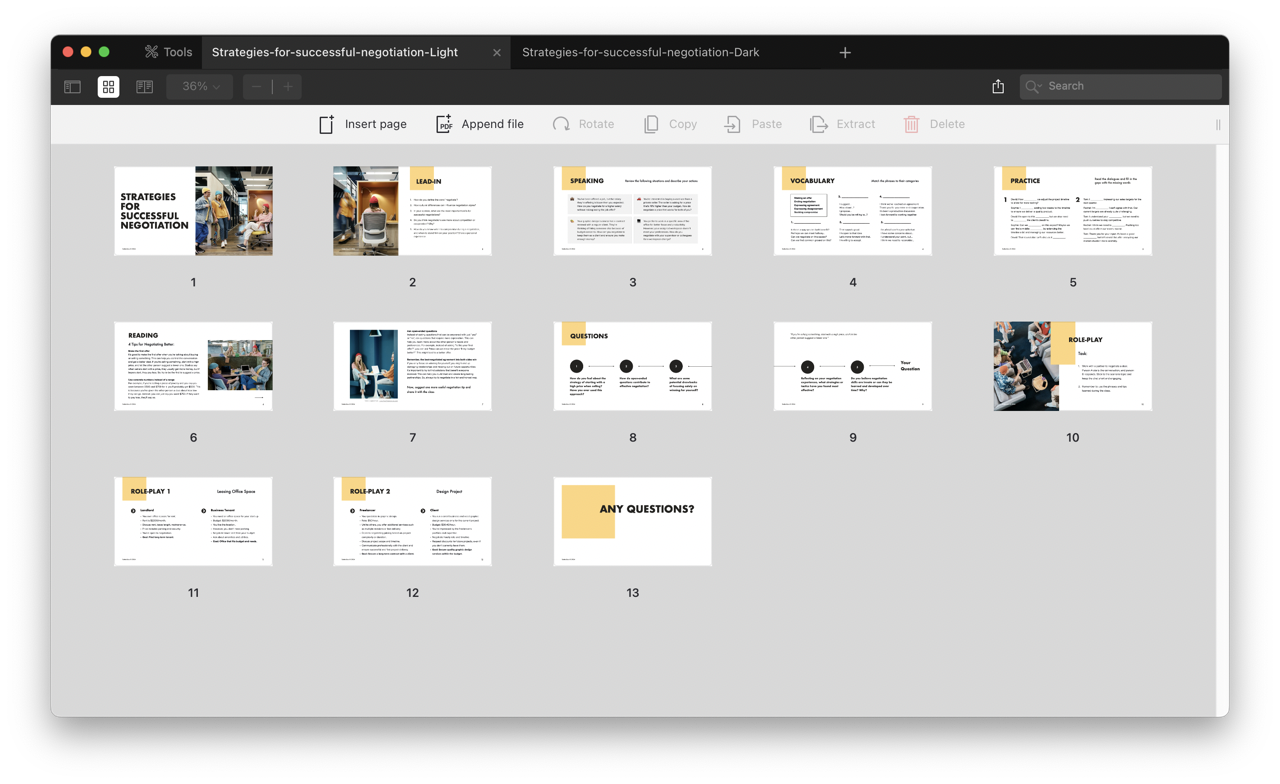Close the Light negotiation tab
This screenshot has width=1280, height=784.
497,52
